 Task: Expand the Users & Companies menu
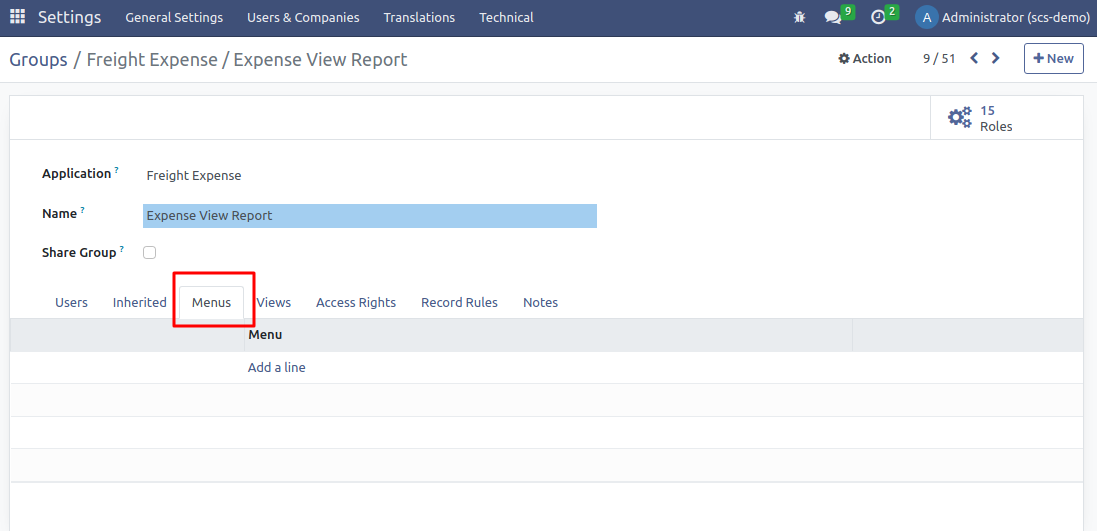click(303, 17)
